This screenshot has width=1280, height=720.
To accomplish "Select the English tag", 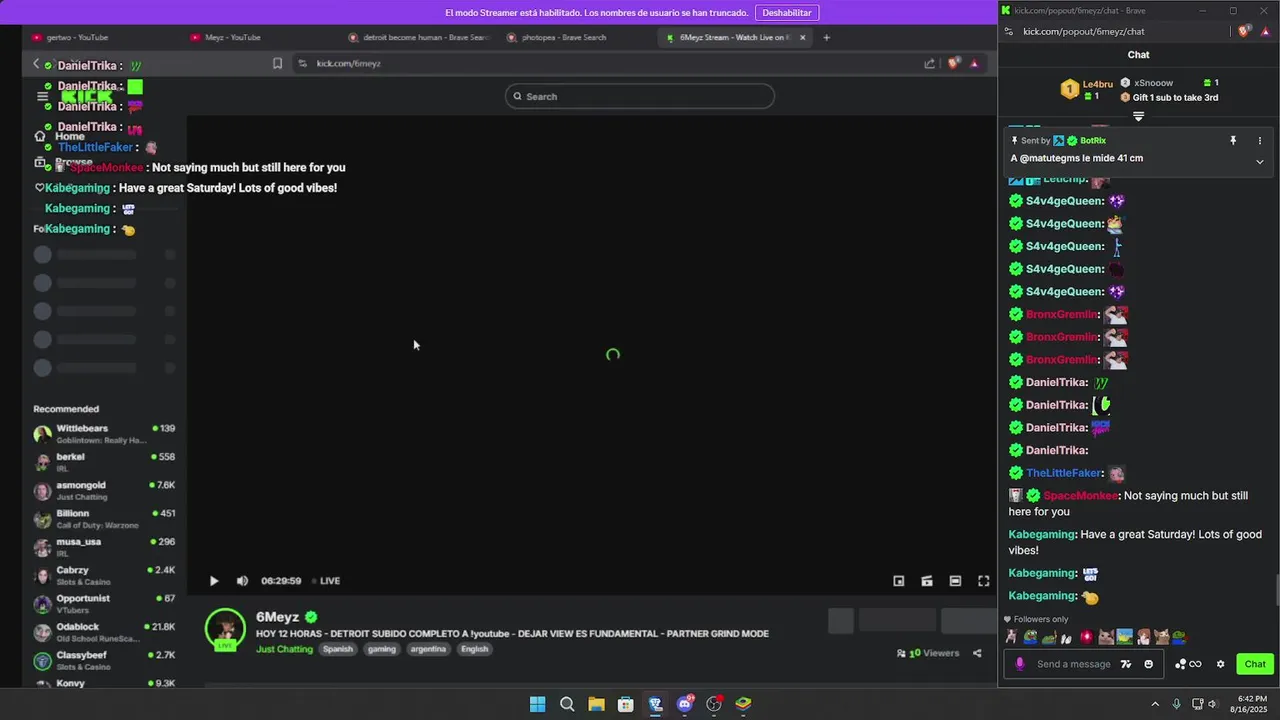I will (475, 649).
